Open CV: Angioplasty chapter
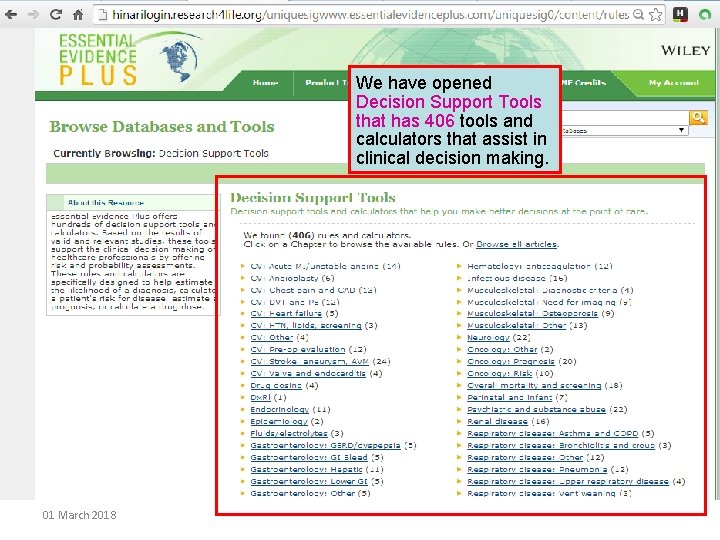 click(x=284, y=278)
